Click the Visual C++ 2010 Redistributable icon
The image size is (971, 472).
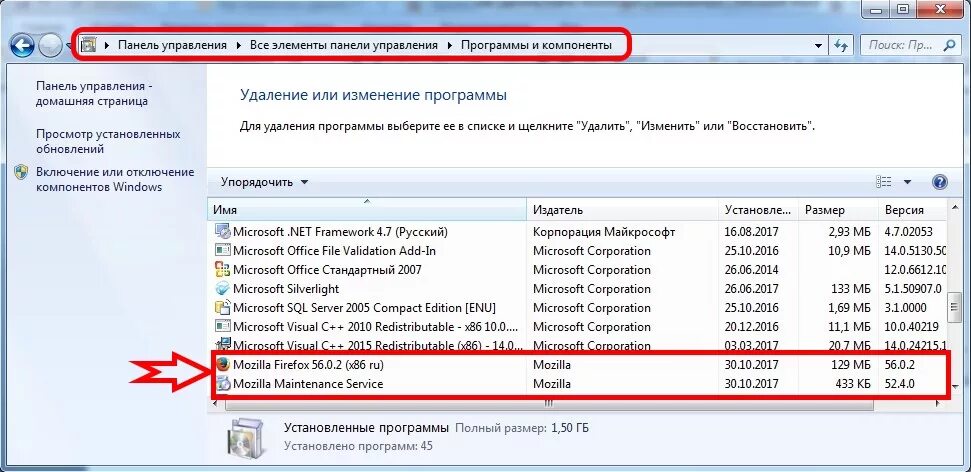(222, 326)
